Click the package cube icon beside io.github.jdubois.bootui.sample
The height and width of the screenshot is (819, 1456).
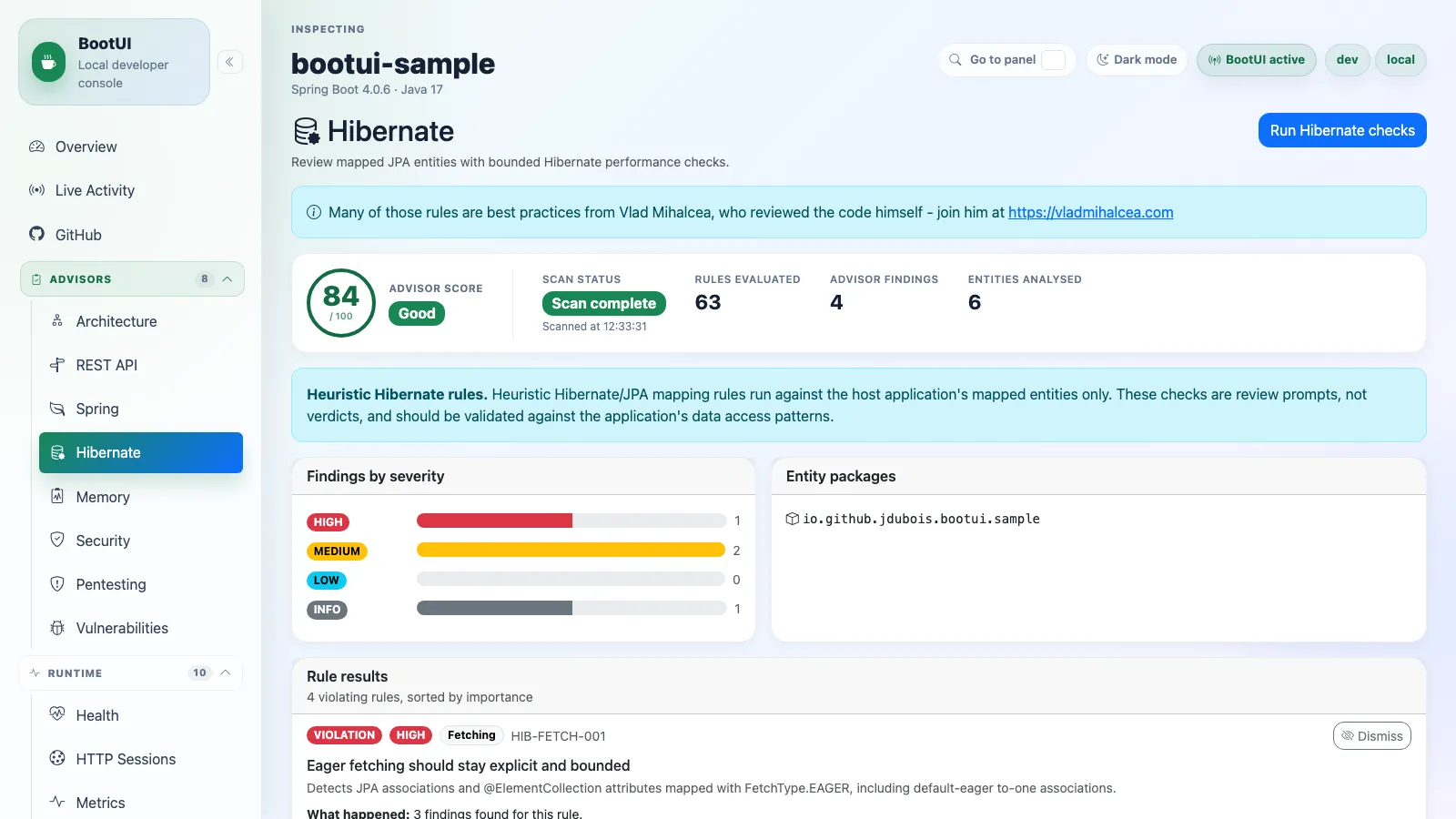point(793,519)
